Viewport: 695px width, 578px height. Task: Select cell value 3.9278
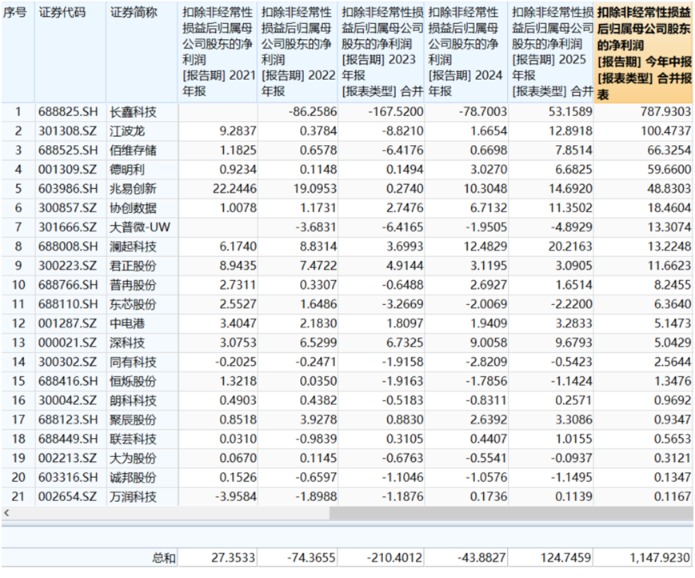point(318,420)
